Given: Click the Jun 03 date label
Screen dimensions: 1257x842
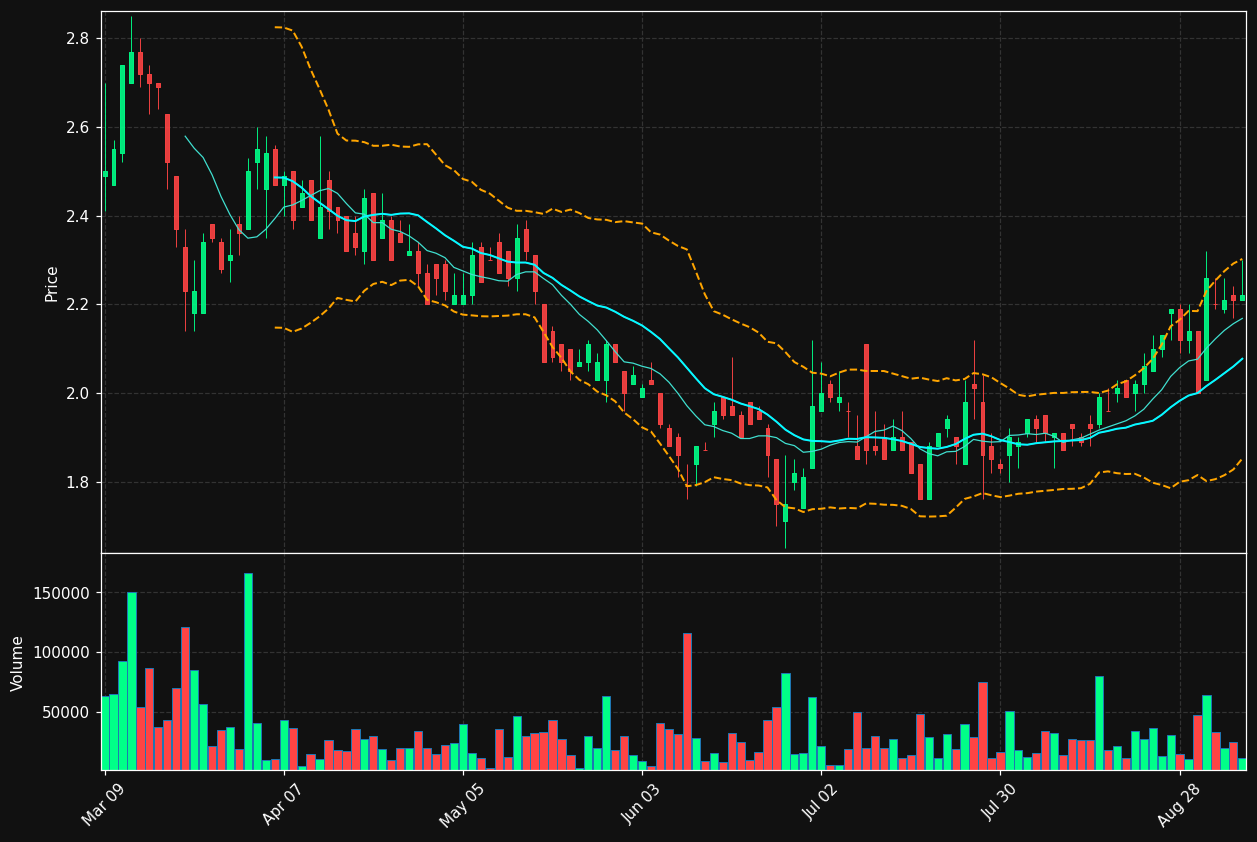Looking at the screenshot, I should point(642,803).
